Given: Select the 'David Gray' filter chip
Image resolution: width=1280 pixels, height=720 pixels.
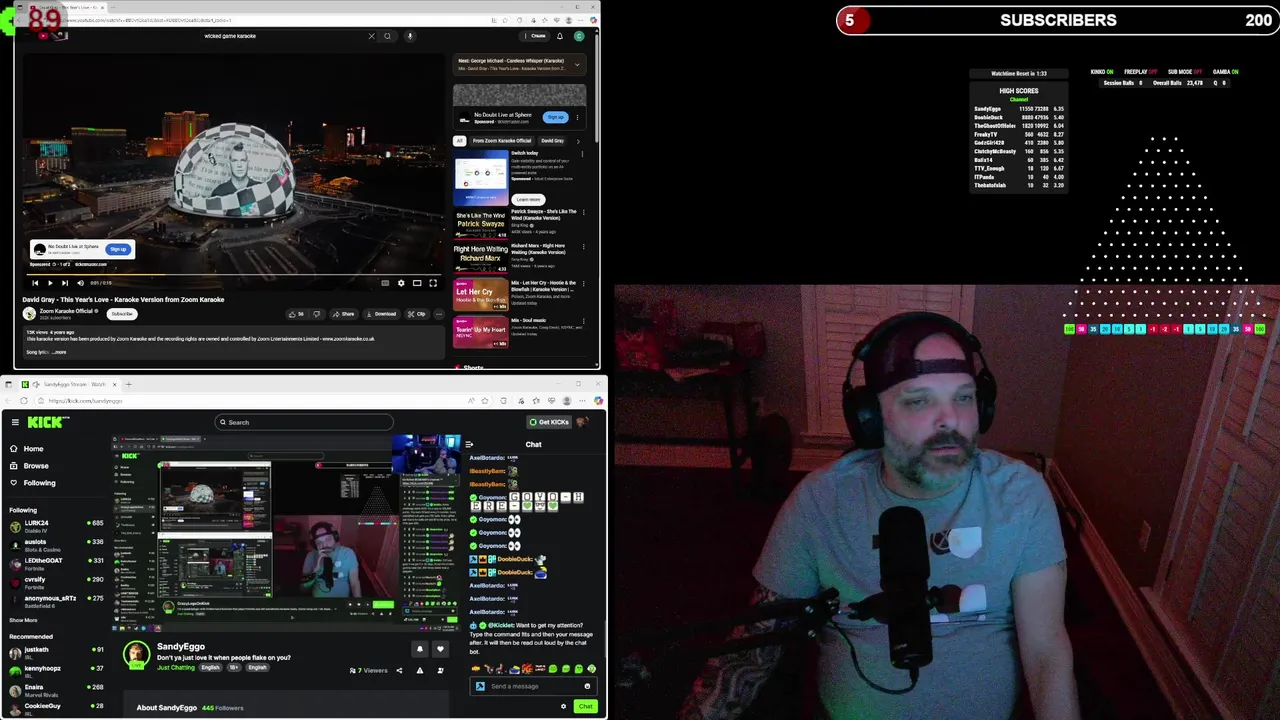Looking at the screenshot, I should [553, 141].
